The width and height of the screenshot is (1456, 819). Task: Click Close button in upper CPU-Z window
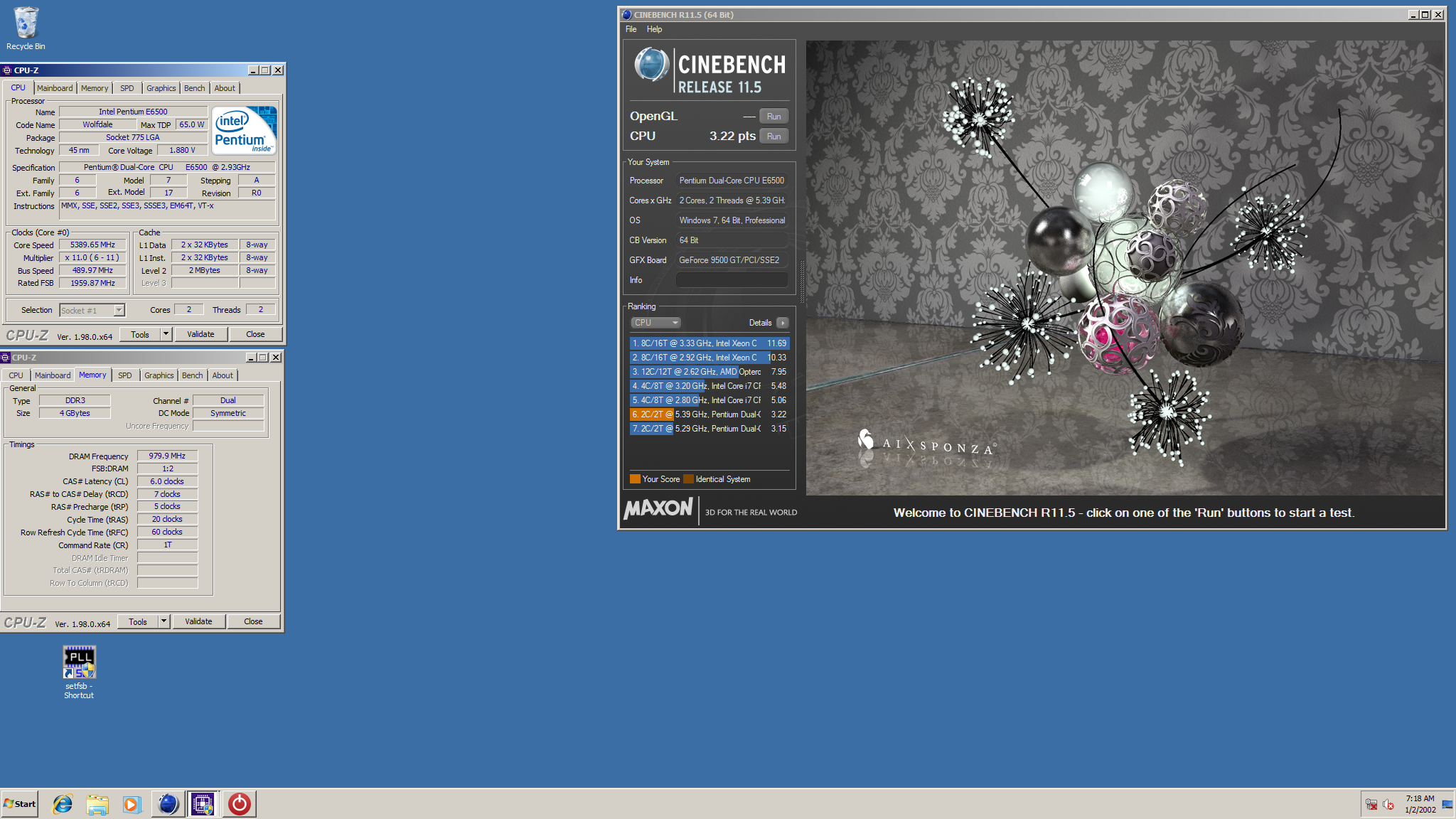coord(255,334)
